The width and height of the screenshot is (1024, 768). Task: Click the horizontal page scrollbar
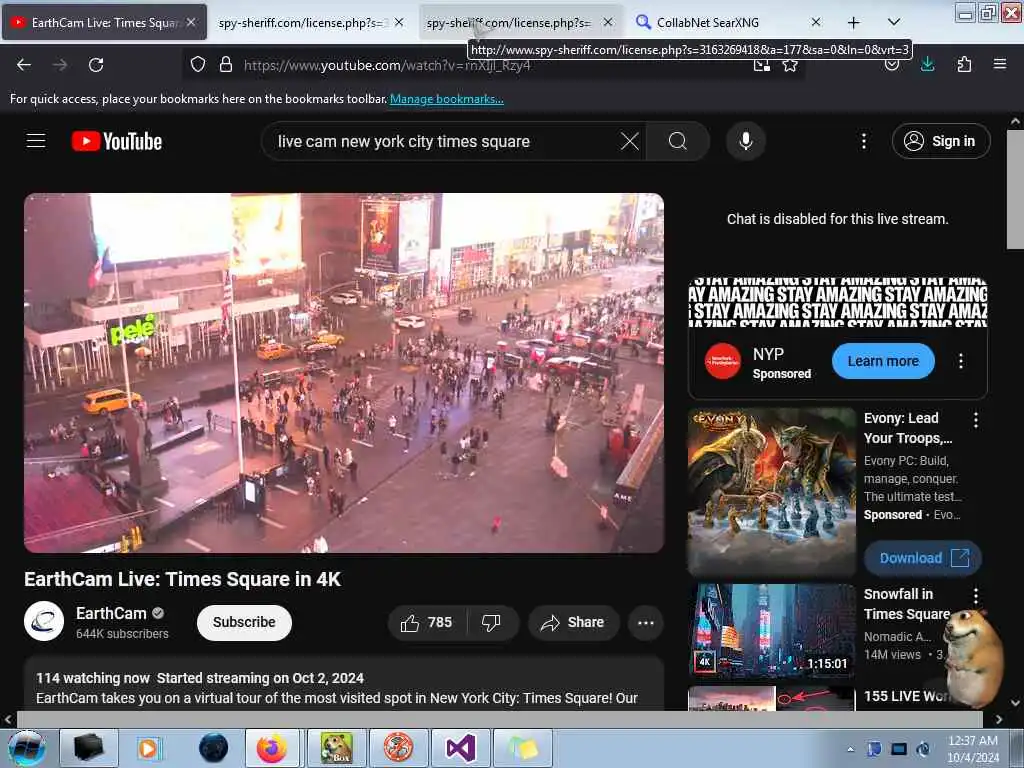click(500, 719)
